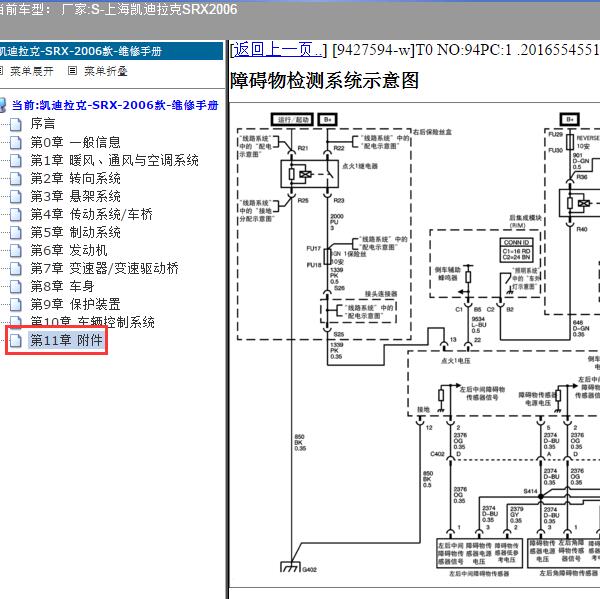Click the page icon beside 第2章 转向系统

click(16, 178)
